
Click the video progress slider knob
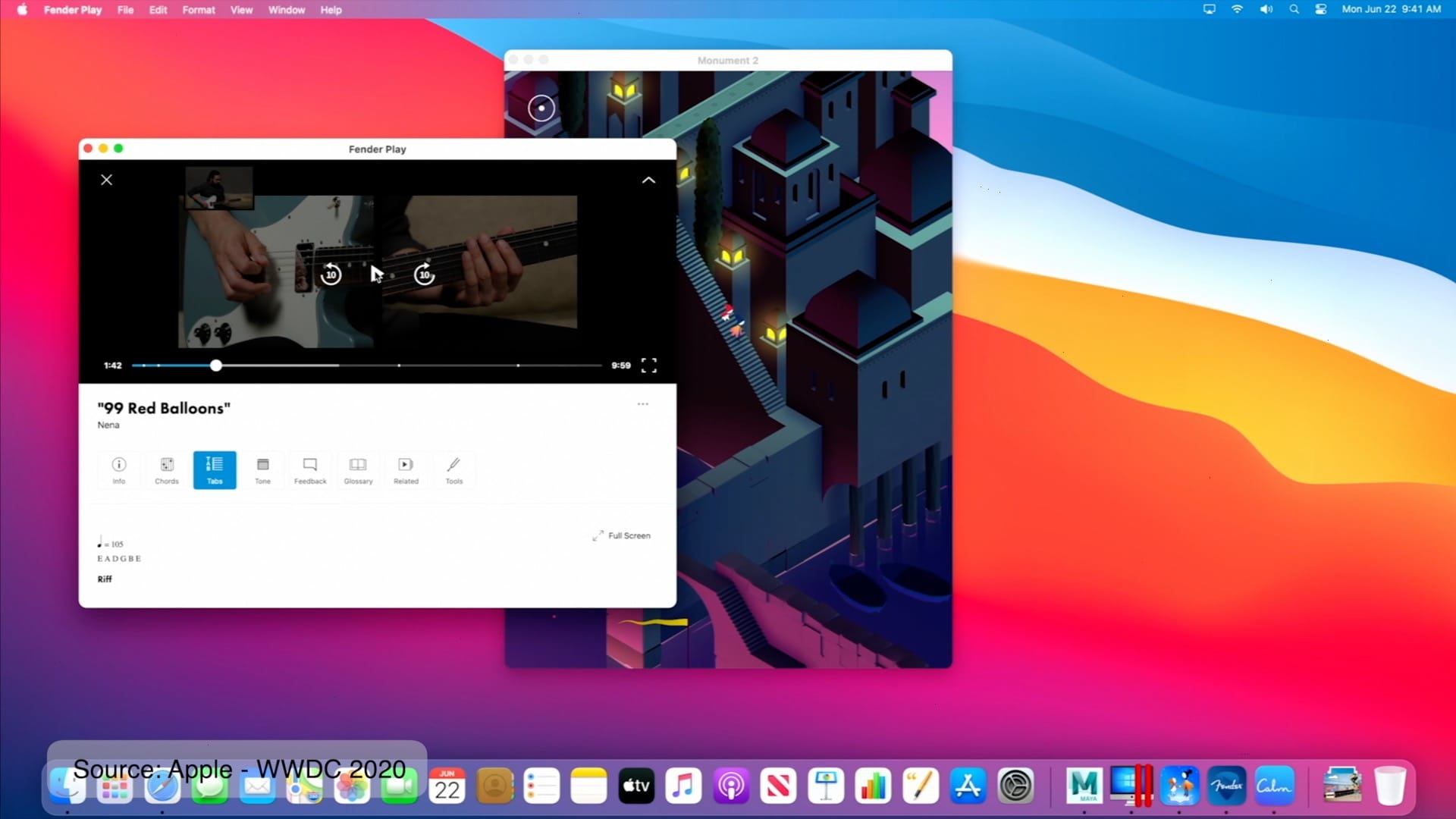point(216,366)
